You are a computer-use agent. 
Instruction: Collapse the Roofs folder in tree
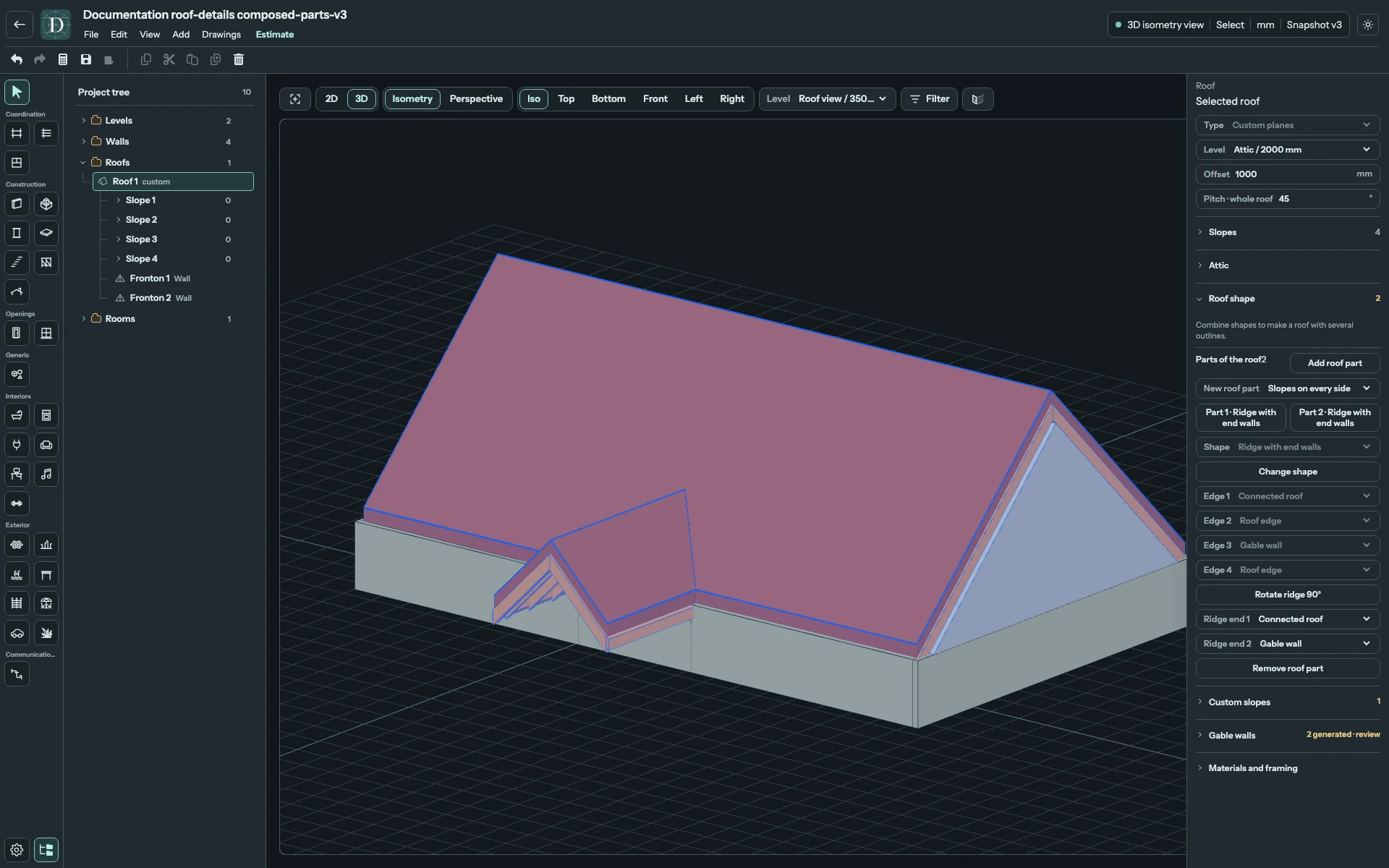point(84,163)
